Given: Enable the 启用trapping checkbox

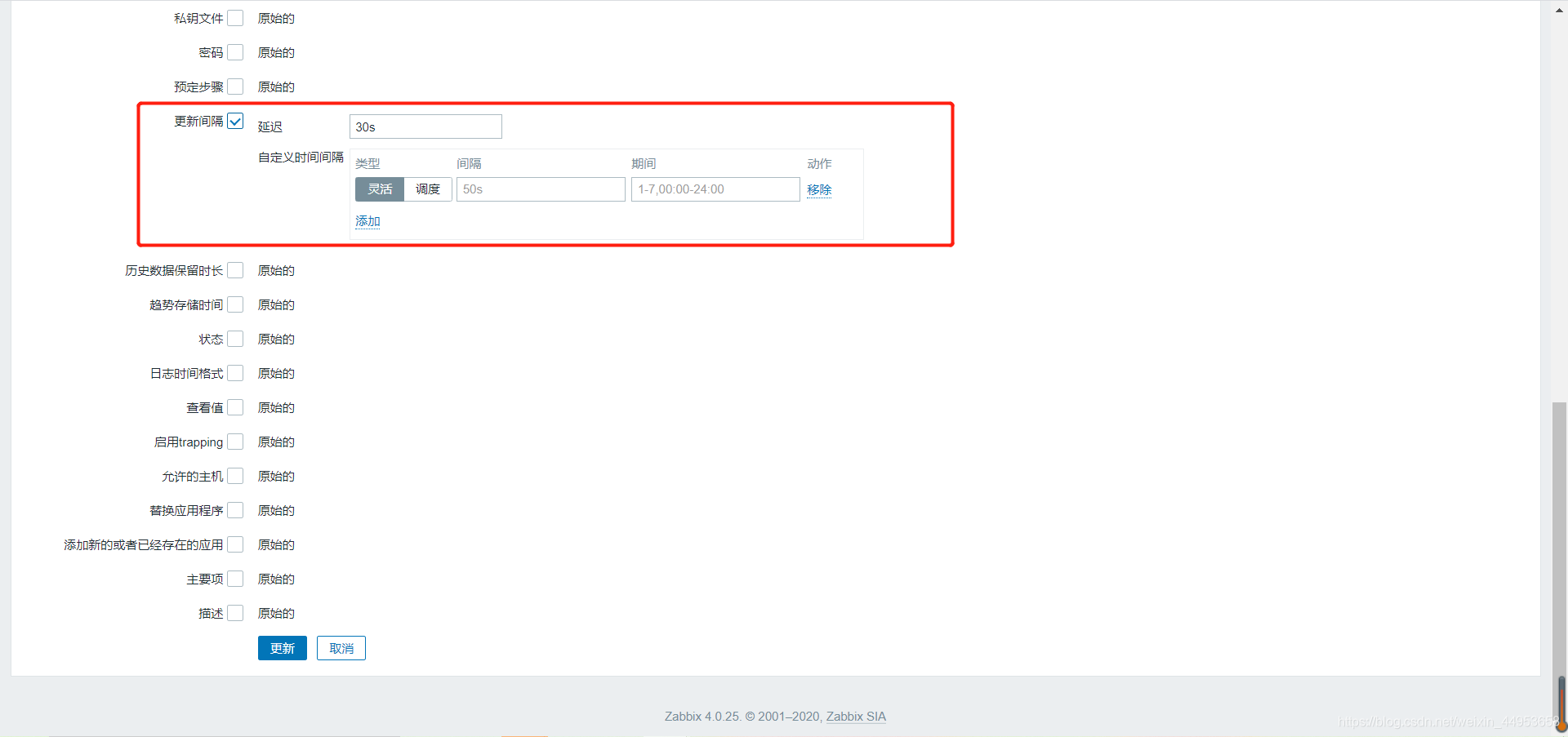Looking at the screenshot, I should tap(235, 442).
